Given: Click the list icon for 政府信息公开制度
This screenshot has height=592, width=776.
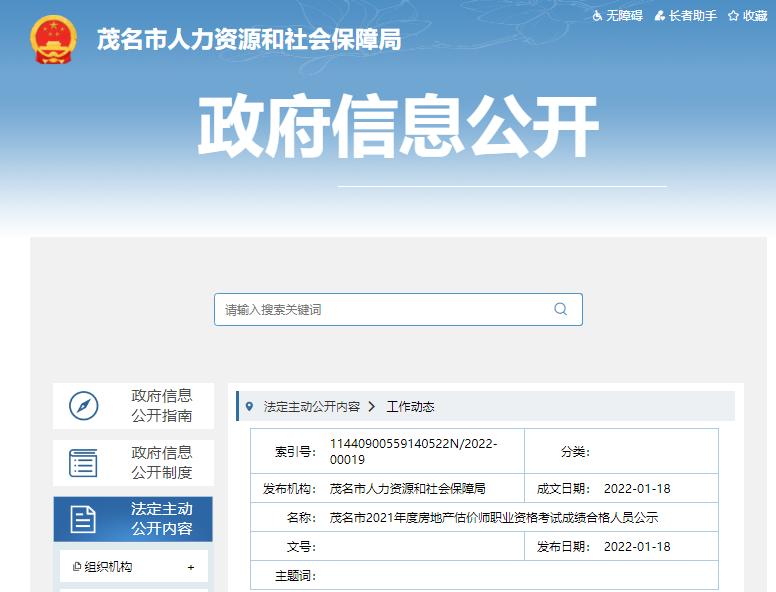Looking at the screenshot, I should coord(84,463).
